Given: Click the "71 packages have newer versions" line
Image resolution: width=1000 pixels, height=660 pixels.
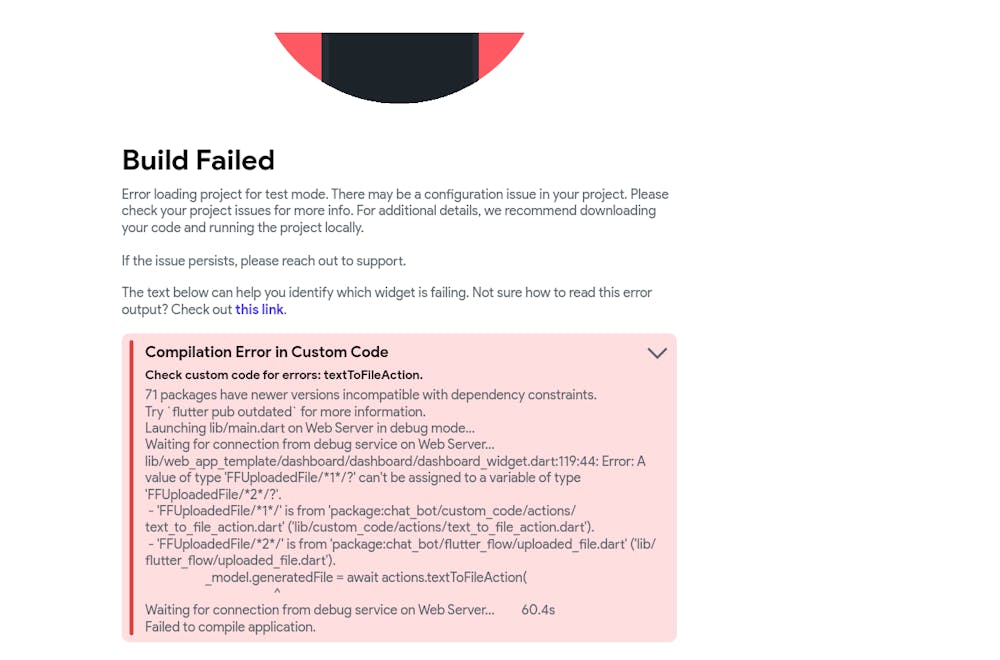Looking at the screenshot, I should coord(370,395).
